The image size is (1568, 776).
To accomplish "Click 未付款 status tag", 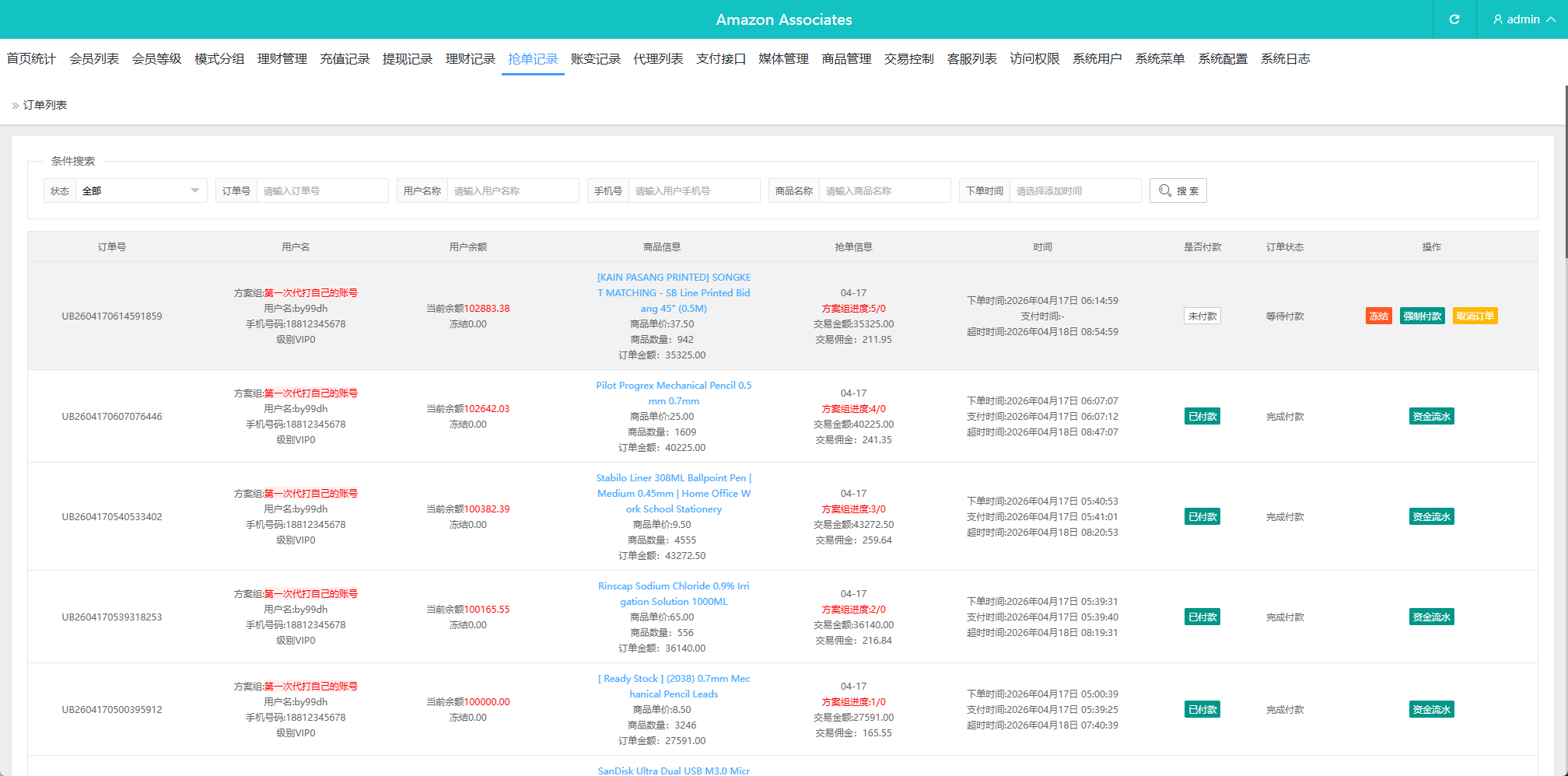I will [x=1202, y=316].
